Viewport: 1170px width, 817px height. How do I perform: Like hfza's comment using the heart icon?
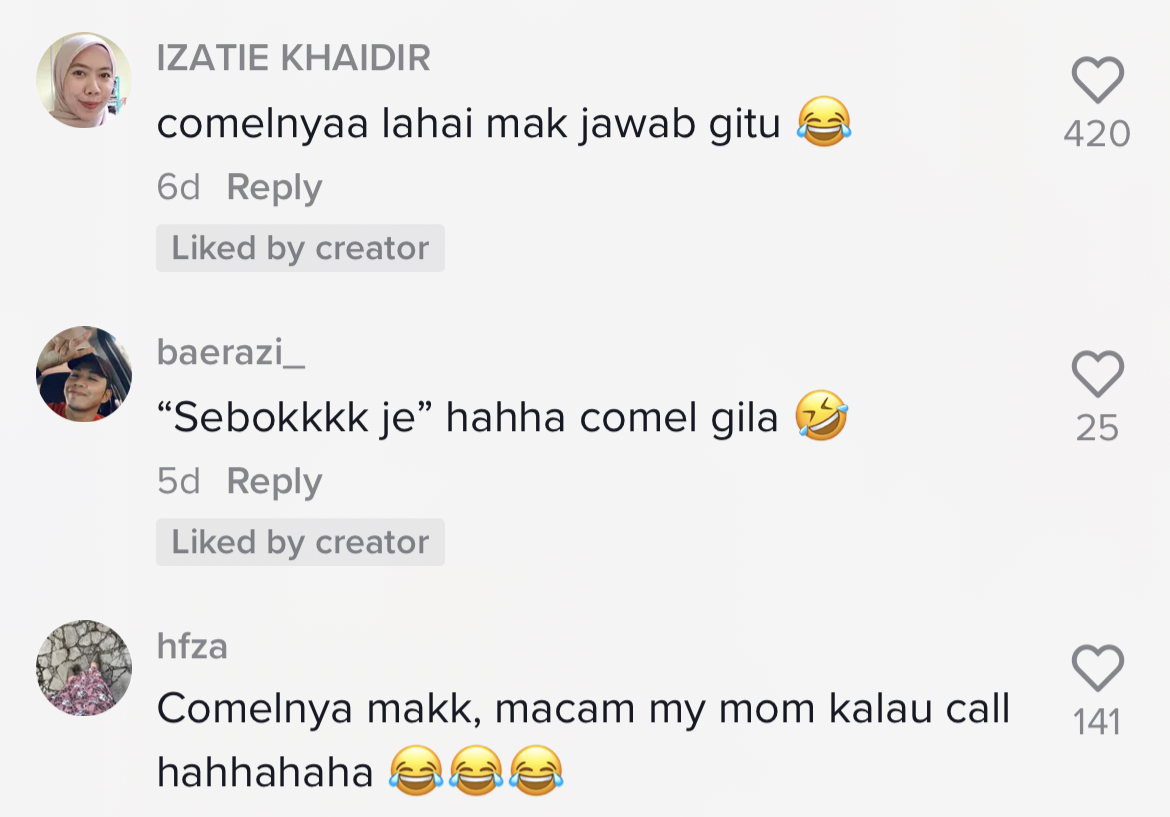click(x=1097, y=668)
